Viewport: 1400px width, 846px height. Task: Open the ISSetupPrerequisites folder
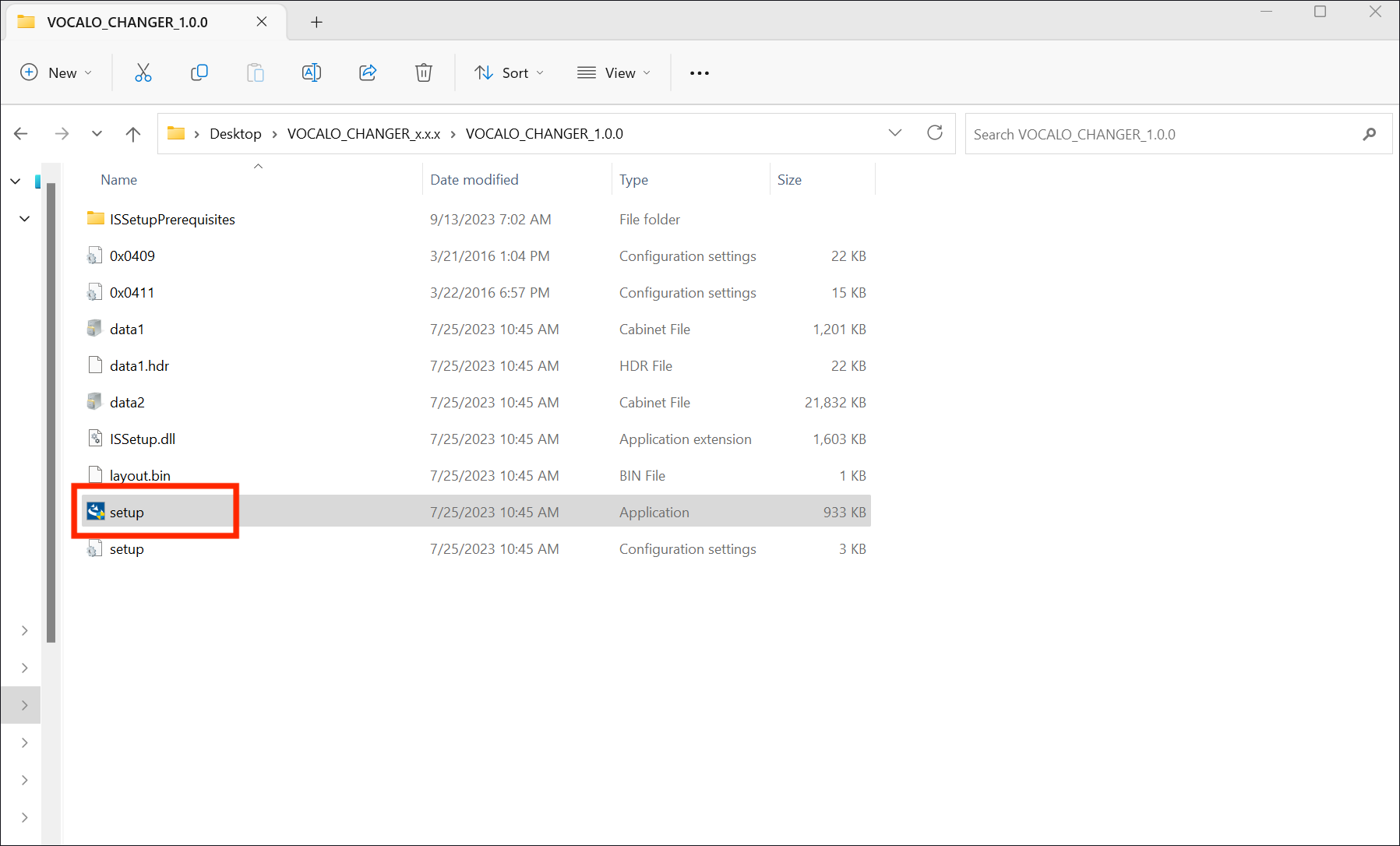(x=172, y=220)
